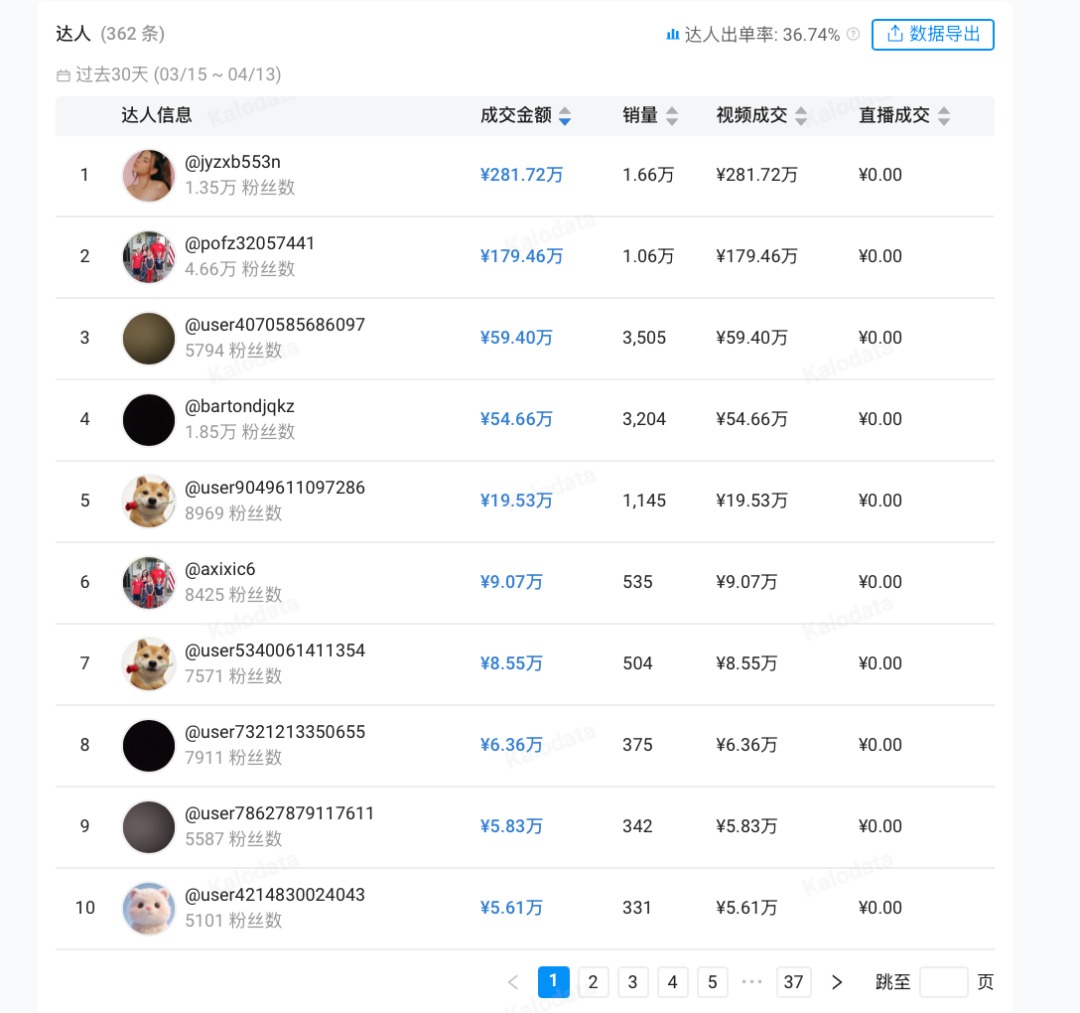Open the help tooltip beside 达人出单率
Viewport: 1080px width, 1013px height.
pos(851,35)
